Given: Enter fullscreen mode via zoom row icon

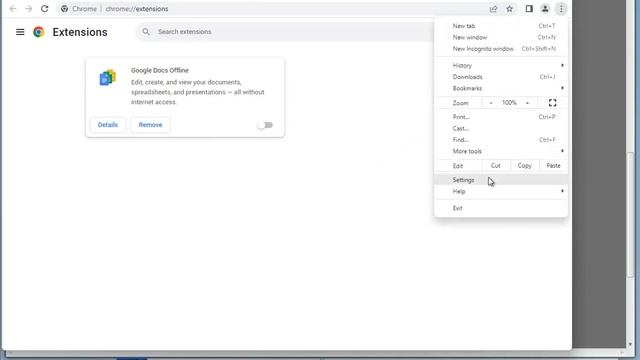Looking at the screenshot, I should 552,103.
